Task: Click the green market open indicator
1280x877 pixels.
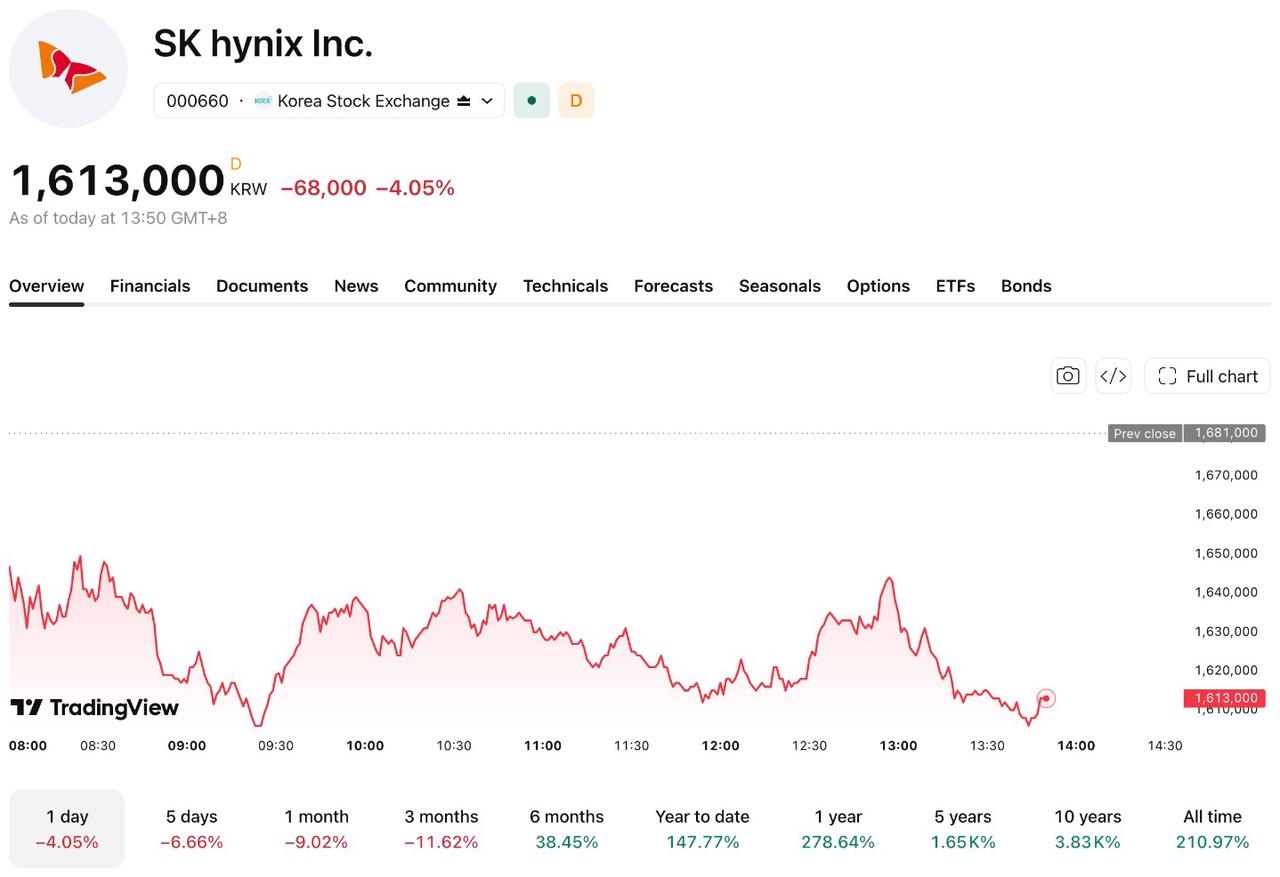Action: 531,101
